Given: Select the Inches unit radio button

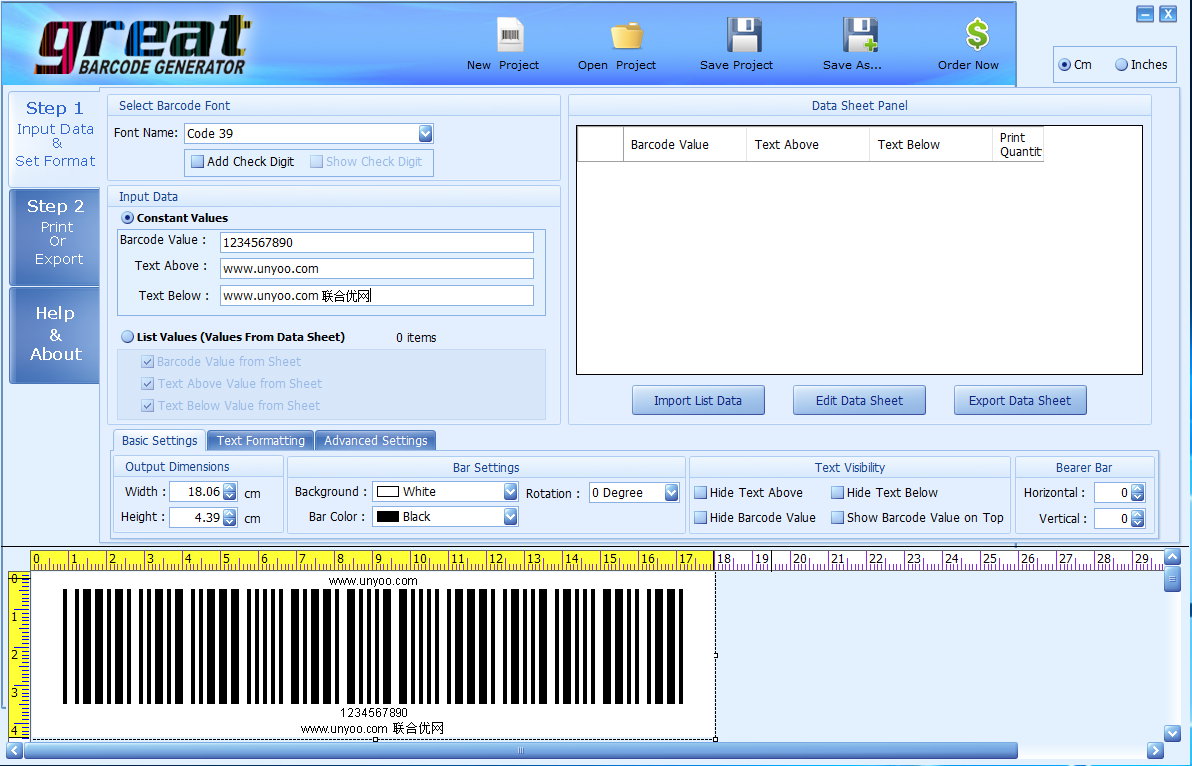Looking at the screenshot, I should pos(1121,65).
